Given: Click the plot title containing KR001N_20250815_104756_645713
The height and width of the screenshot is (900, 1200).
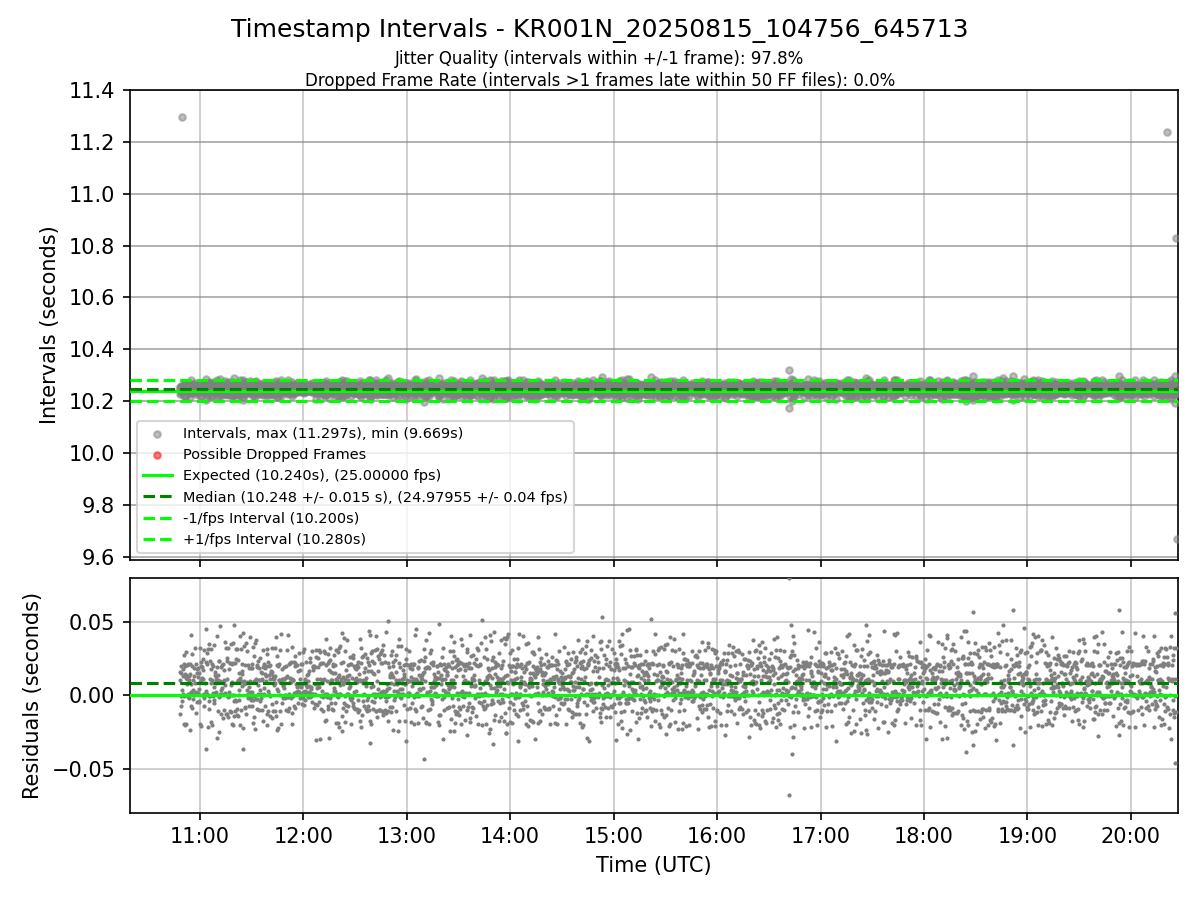Looking at the screenshot, I should [x=599, y=29].
